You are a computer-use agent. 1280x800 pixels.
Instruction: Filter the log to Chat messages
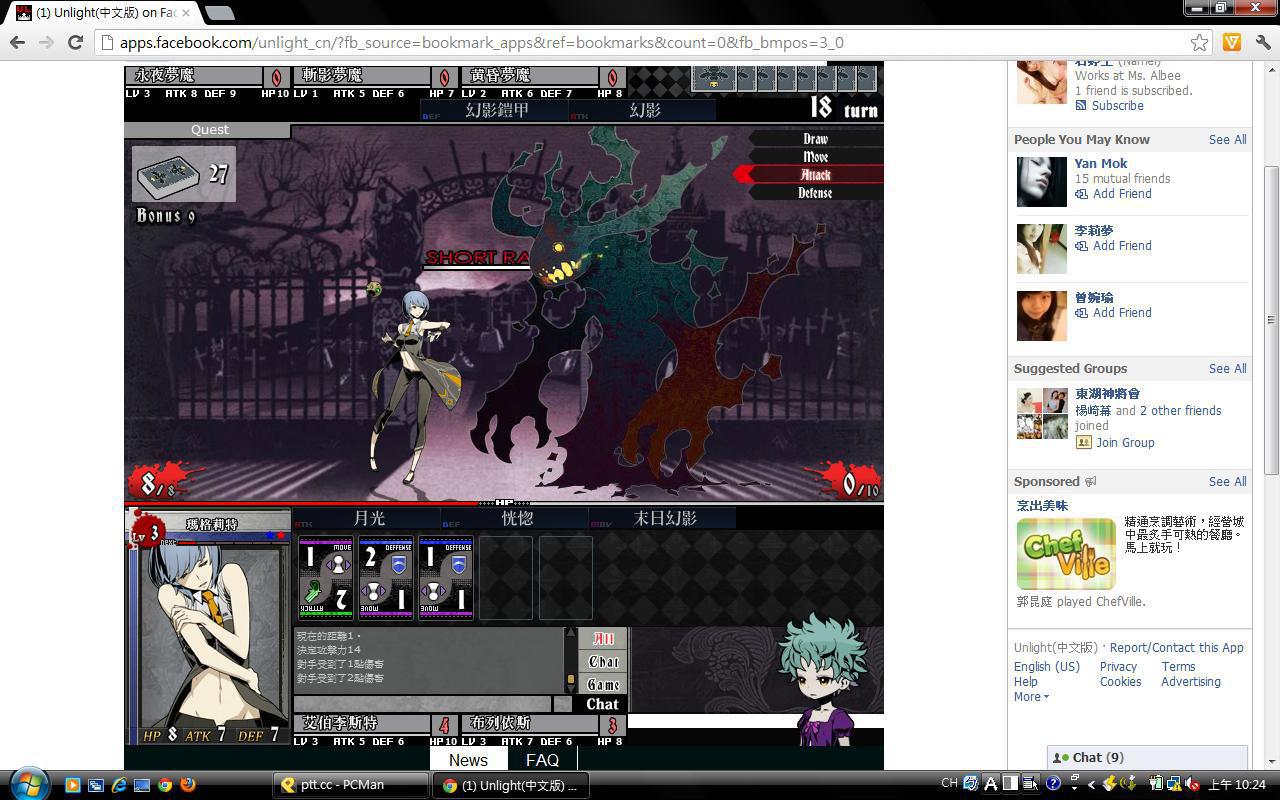(603, 662)
